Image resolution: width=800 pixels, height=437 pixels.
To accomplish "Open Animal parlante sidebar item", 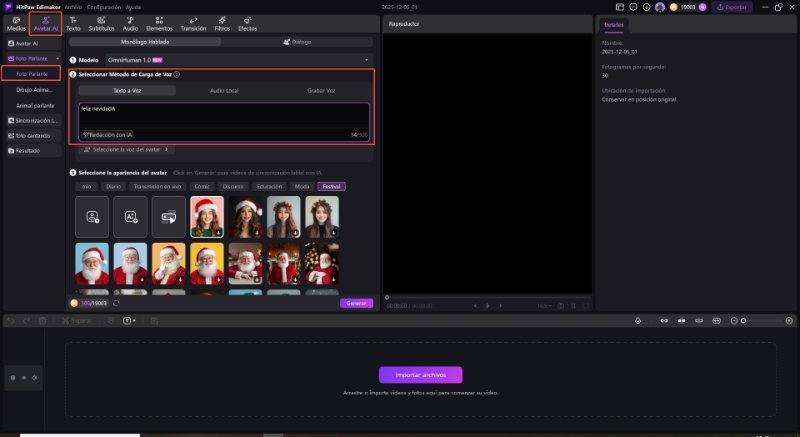I will [x=35, y=106].
